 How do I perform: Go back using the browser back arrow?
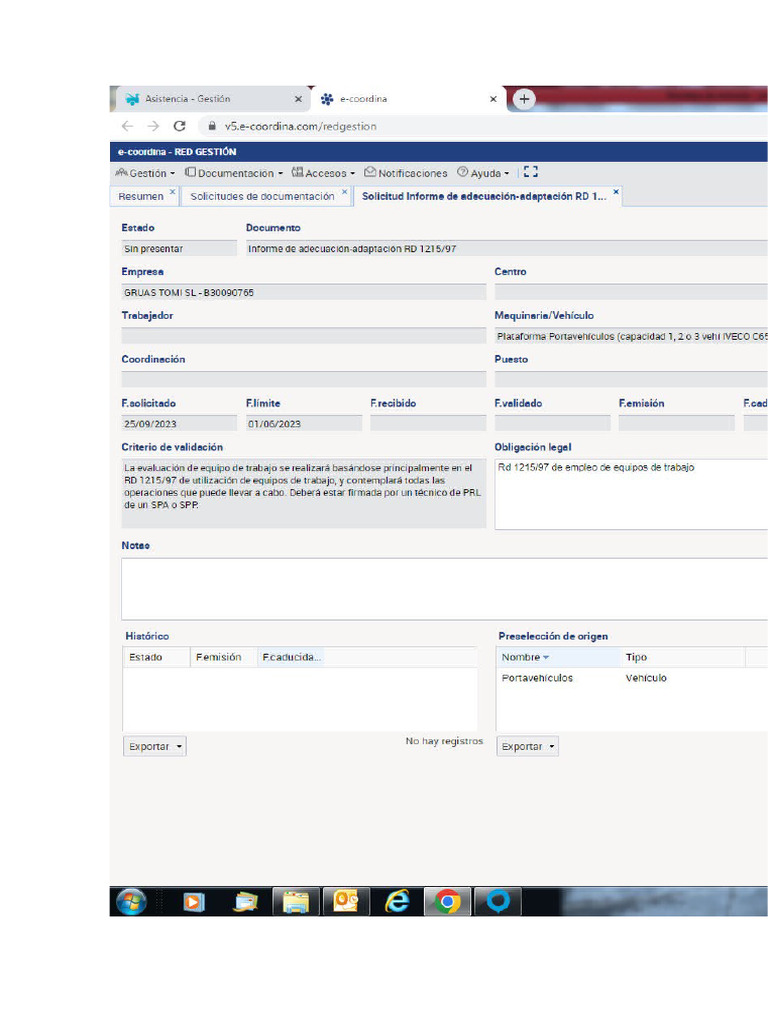pyautogui.click(x=127, y=126)
